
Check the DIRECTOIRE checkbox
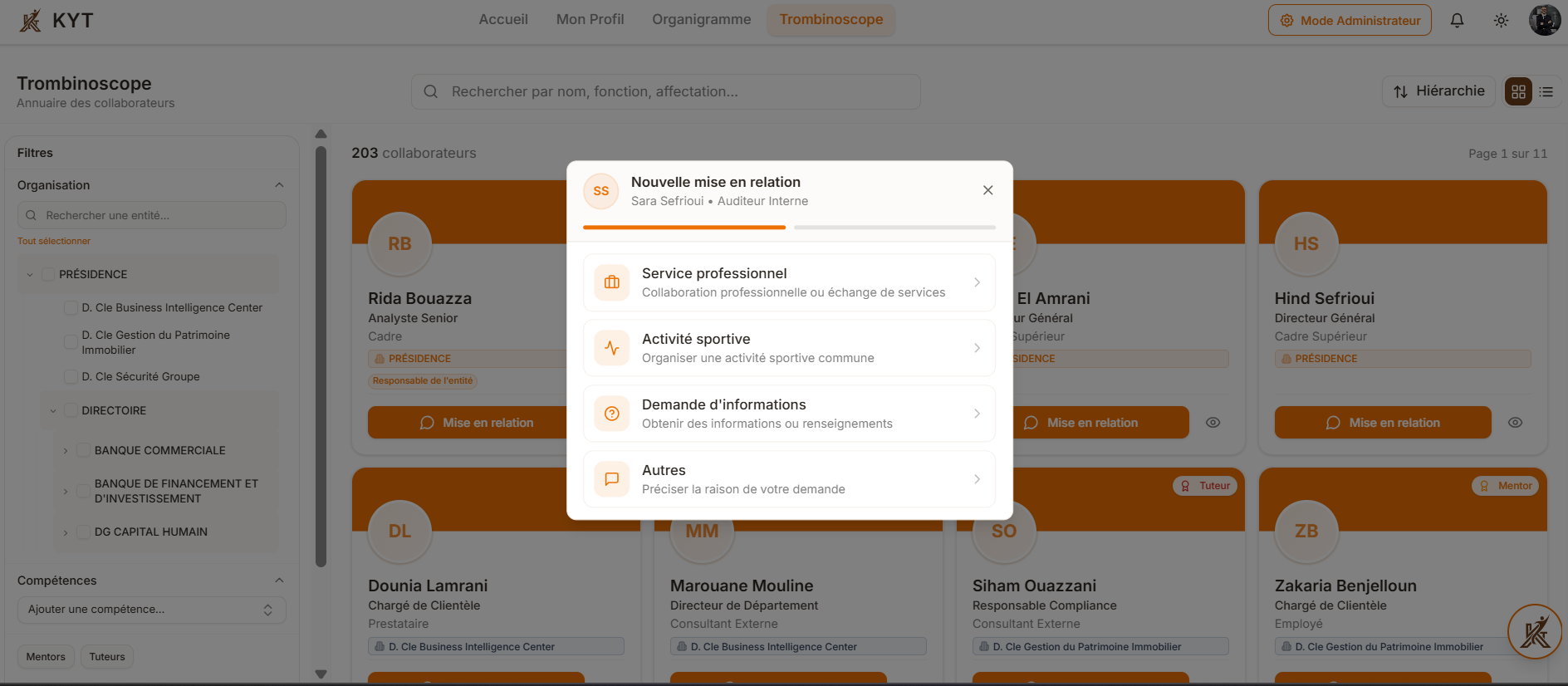(71, 410)
